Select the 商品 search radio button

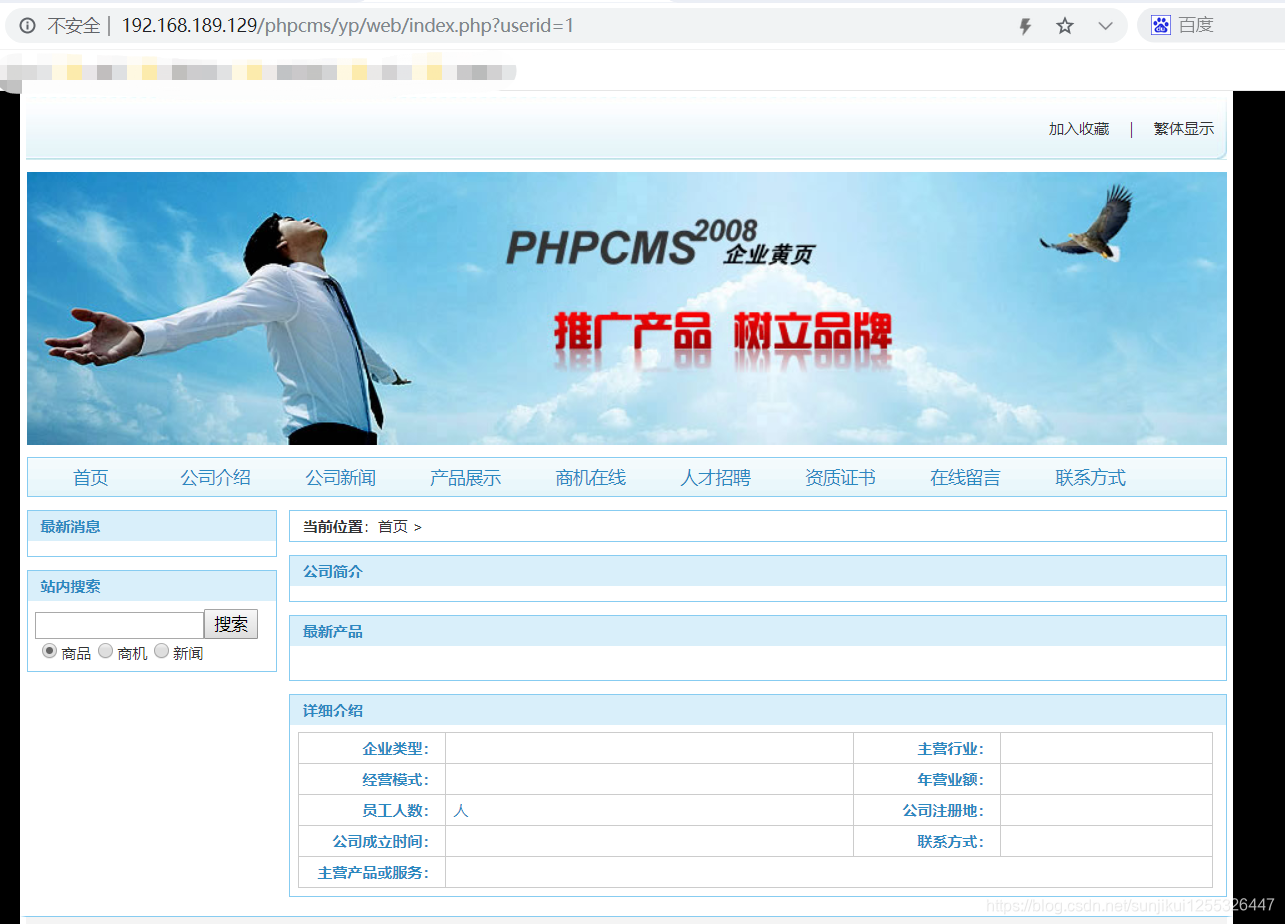[49, 651]
